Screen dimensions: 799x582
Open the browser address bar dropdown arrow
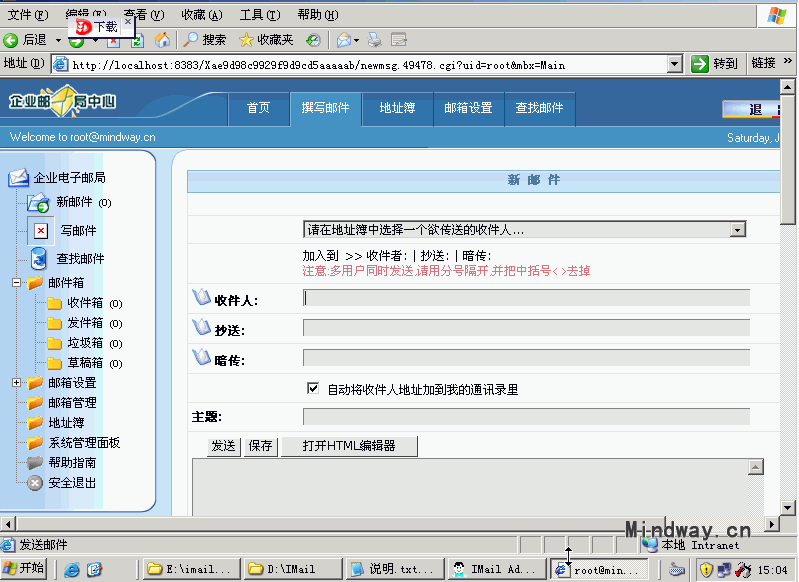pyautogui.click(x=675, y=64)
